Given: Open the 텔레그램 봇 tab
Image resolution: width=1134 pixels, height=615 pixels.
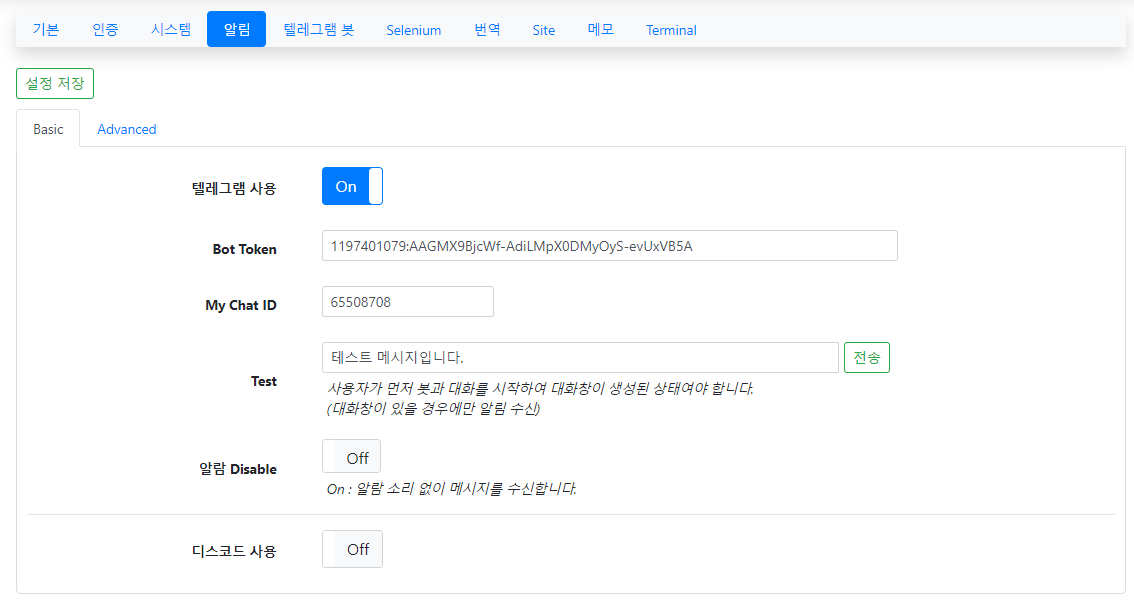Looking at the screenshot, I should point(318,30).
